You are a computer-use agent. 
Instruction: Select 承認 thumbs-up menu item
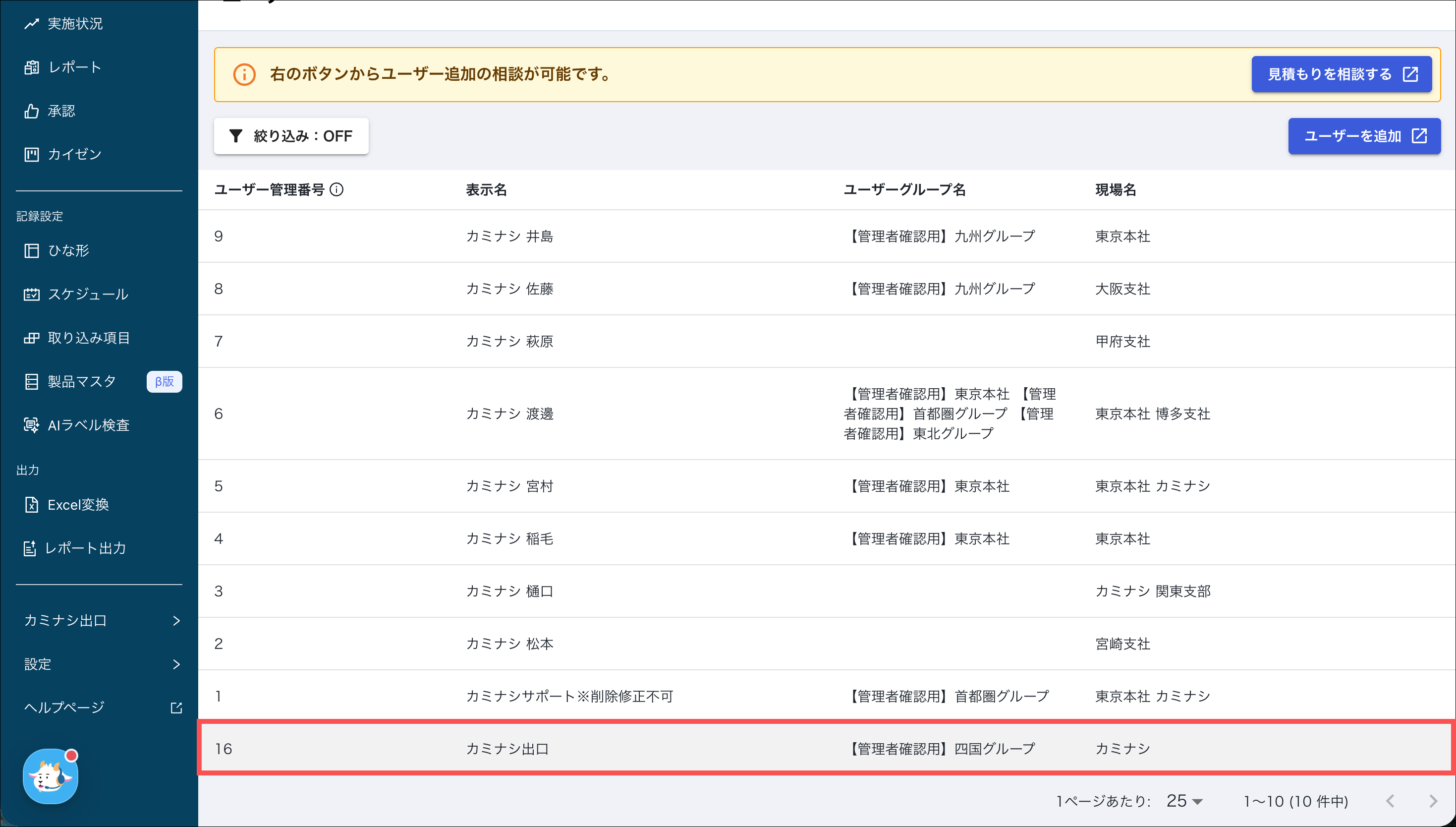[61, 111]
